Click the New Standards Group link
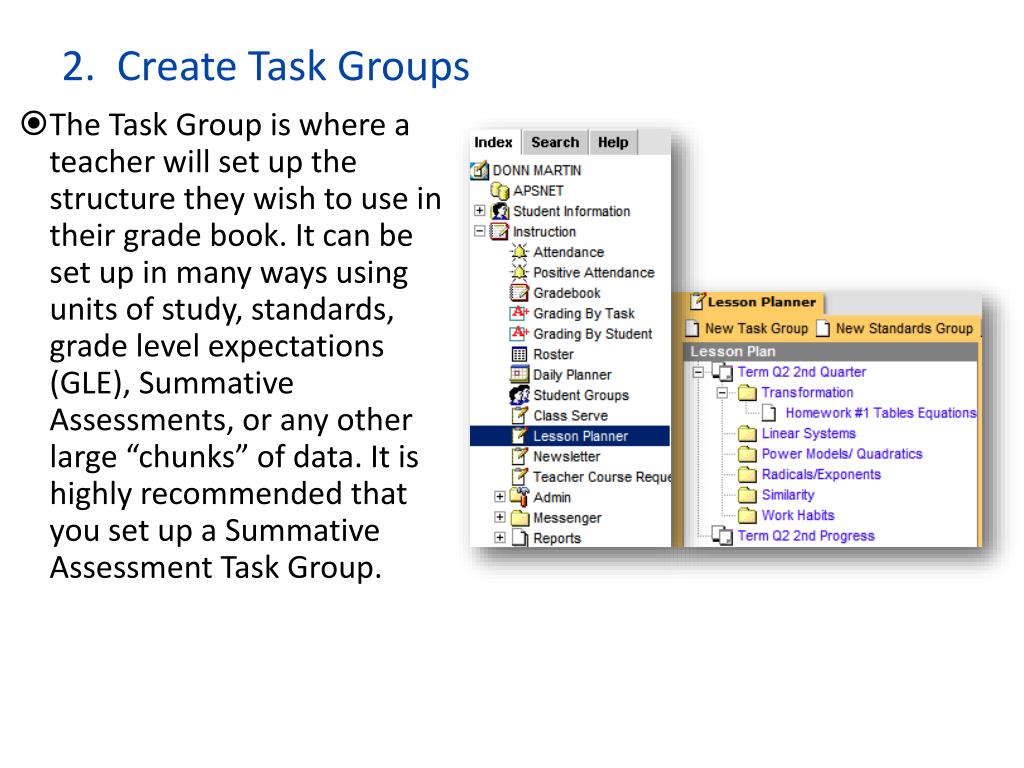The height and width of the screenshot is (768, 1024). click(904, 328)
